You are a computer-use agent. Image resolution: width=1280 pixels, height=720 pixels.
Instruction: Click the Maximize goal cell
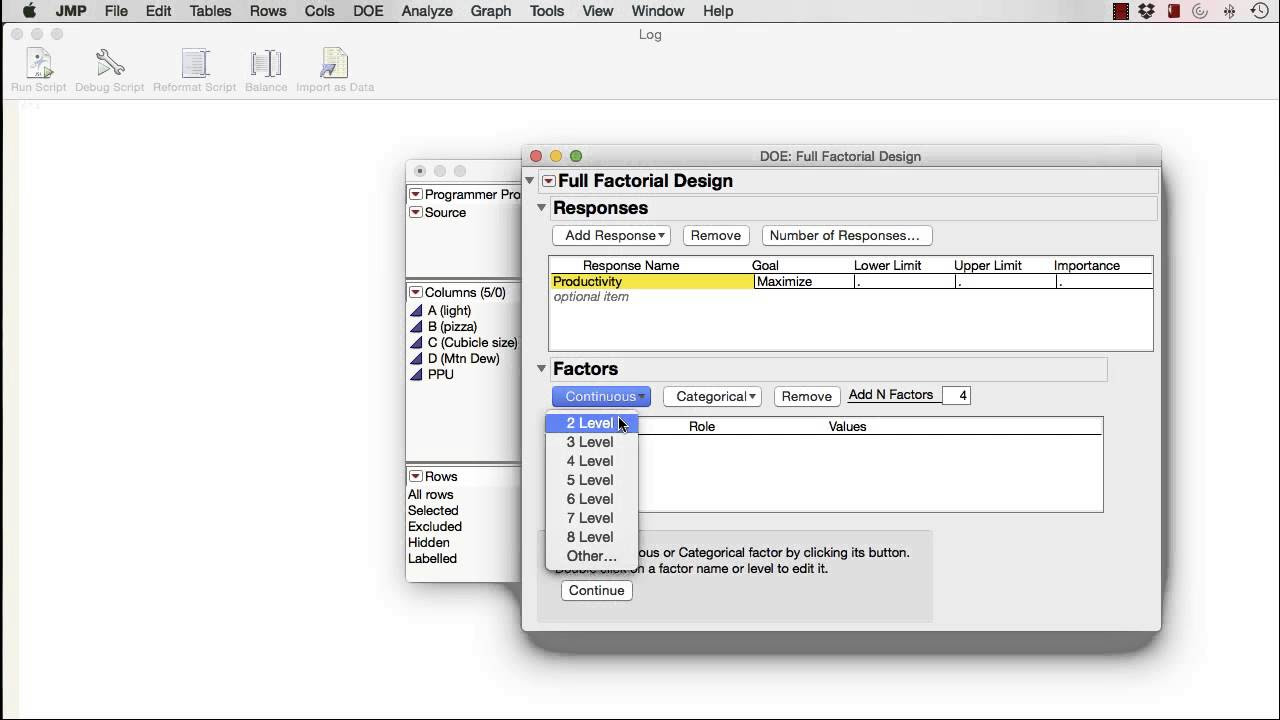pyautogui.click(x=804, y=282)
